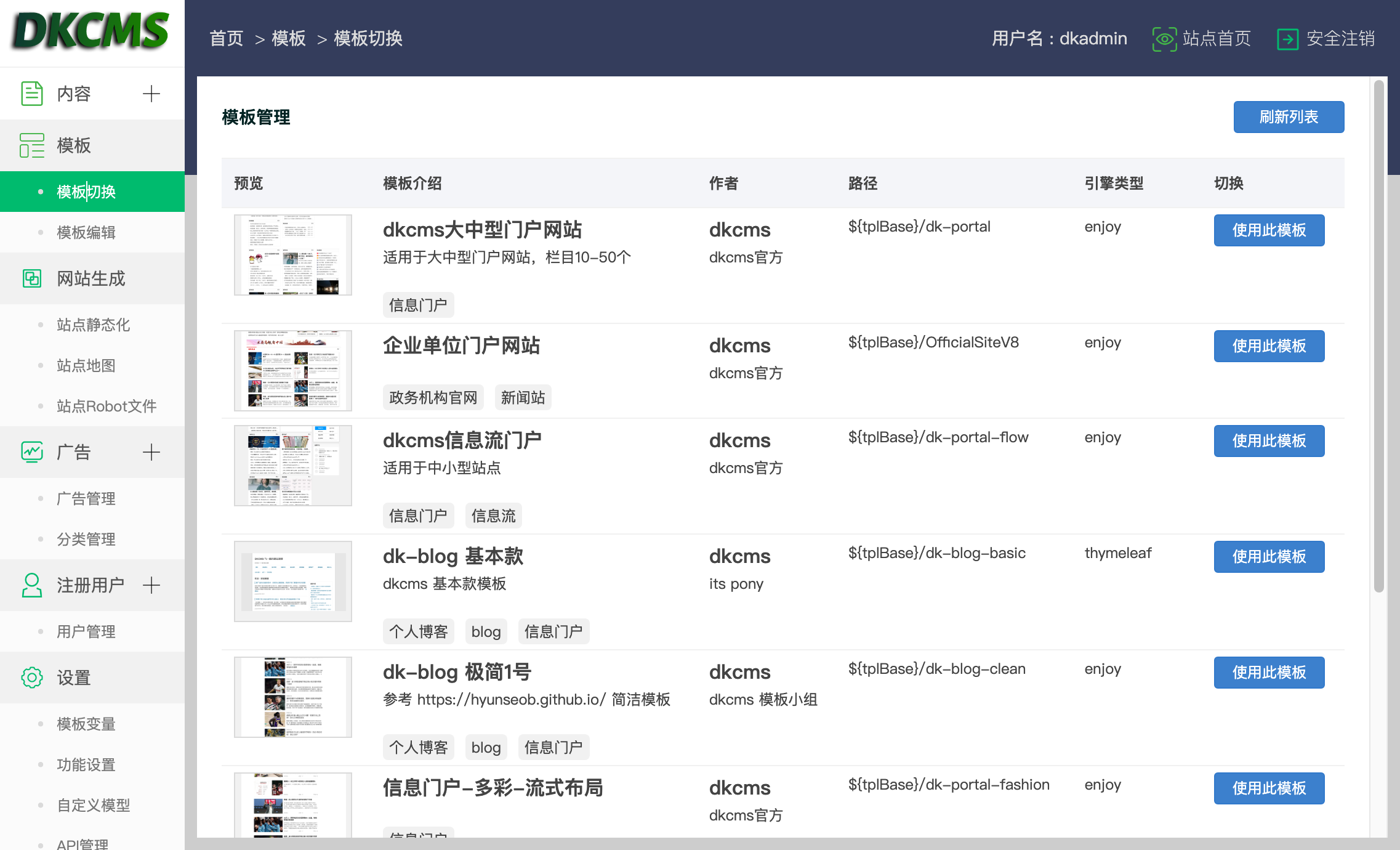Image resolution: width=1400 pixels, height=850 pixels.
Task: Click the 广告 chart icon in sidebar
Action: (x=32, y=452)
